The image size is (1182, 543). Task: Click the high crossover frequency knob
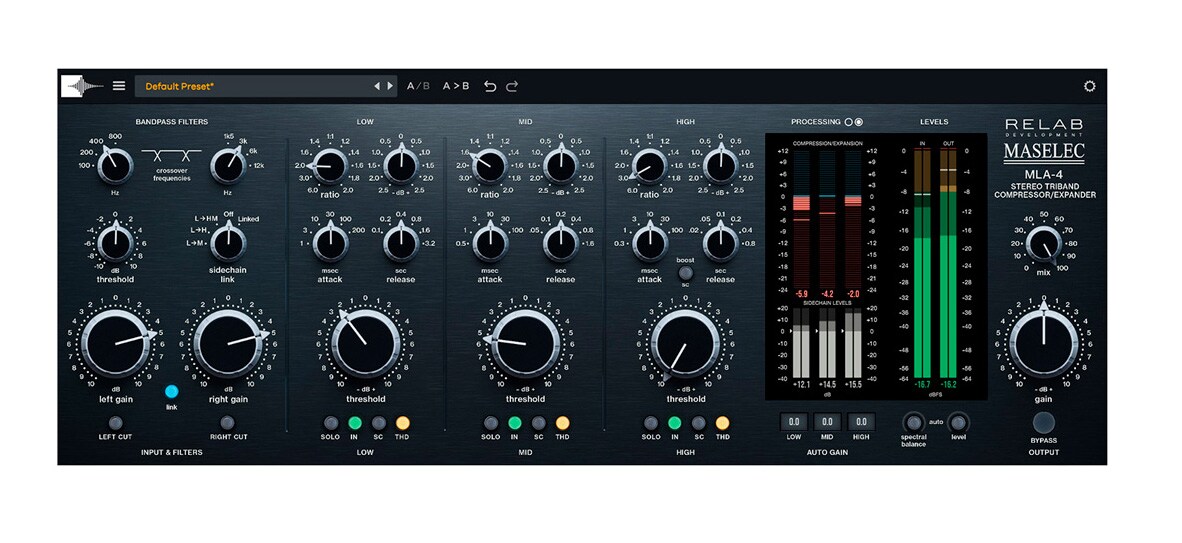[228, 165]
